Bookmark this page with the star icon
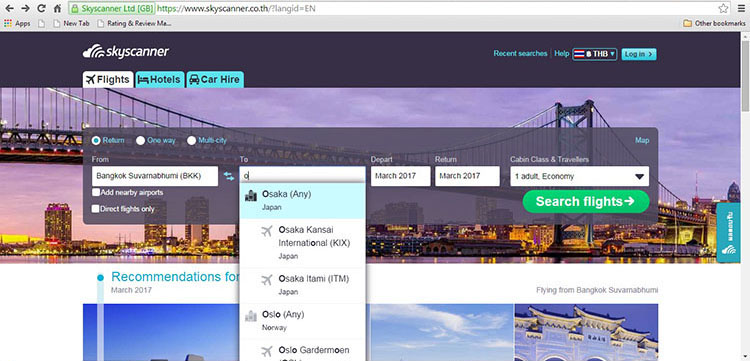The width and height of the screenshot is (750, 361). pyautogui.click(x=723, y=8)
